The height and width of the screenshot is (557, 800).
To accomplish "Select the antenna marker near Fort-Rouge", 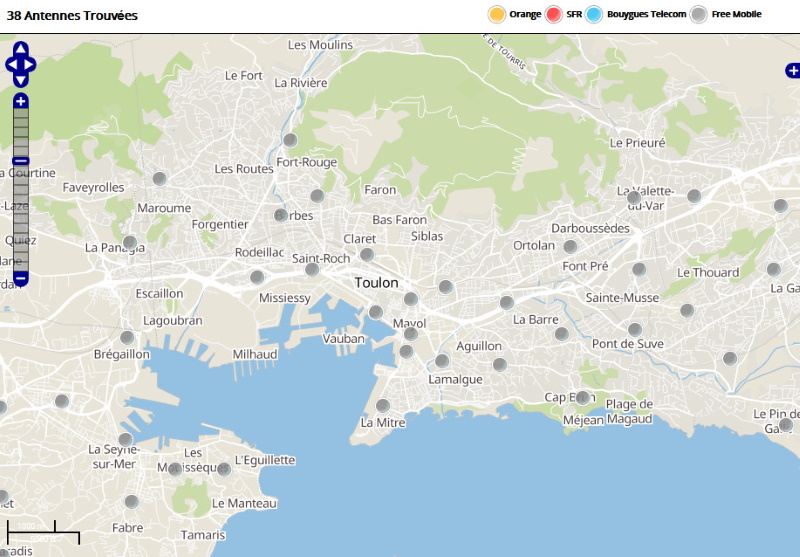I will pyautogui.click(x=290, y=140).
